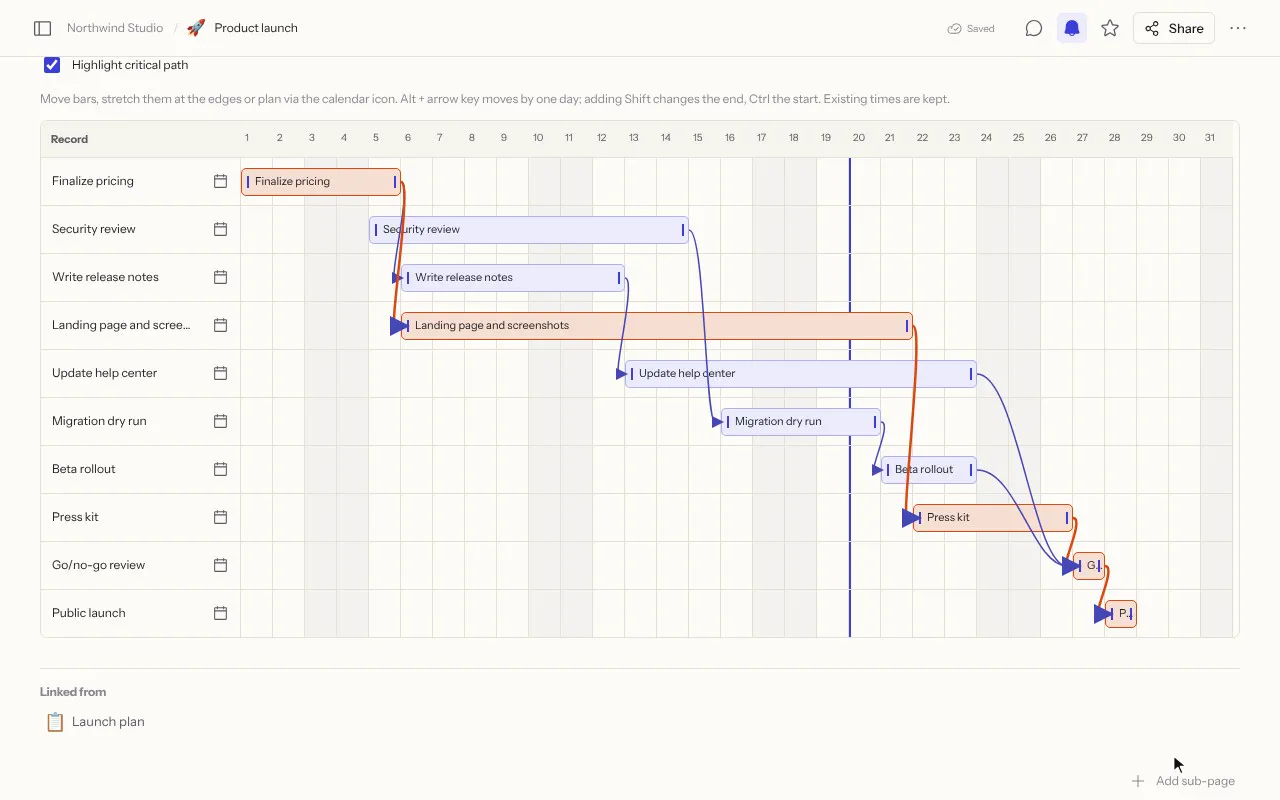Image resolution: width=1280 pixels, height=800 pixels.
Task: Click the Linked from heading
Action: click(73, 692)
